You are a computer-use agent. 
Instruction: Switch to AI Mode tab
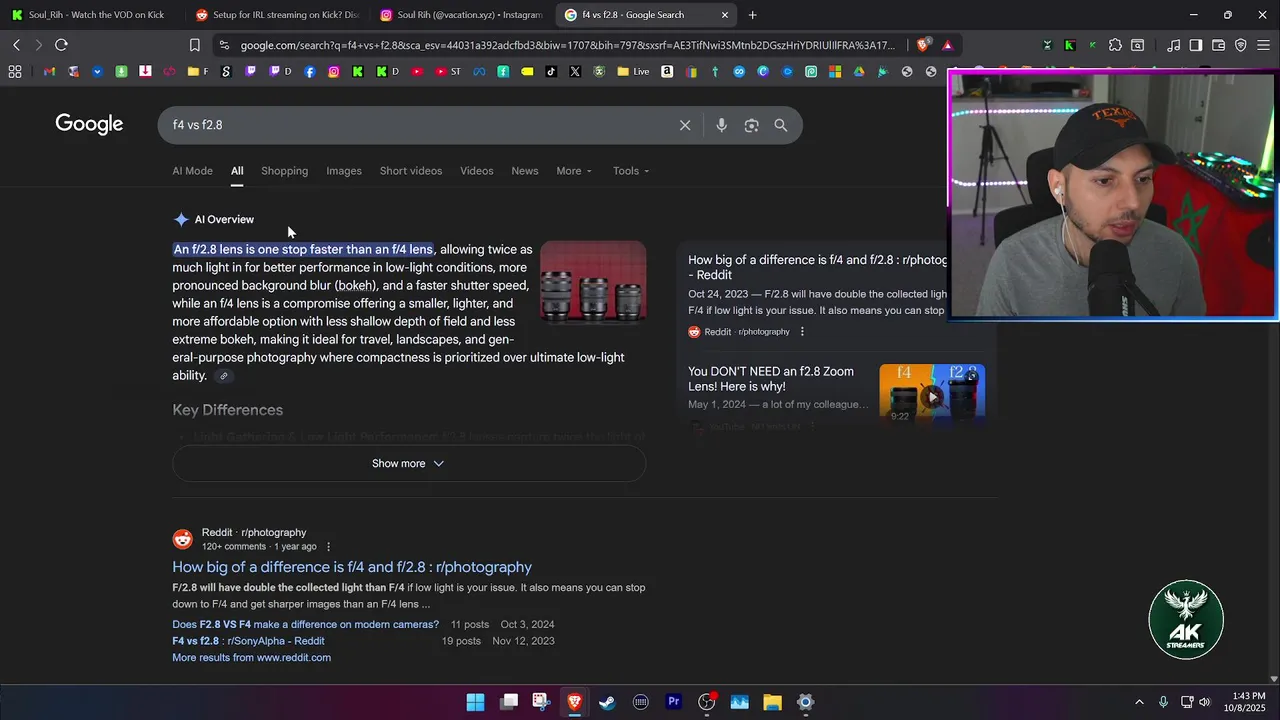pyautogui.click(x=192, y=171)
